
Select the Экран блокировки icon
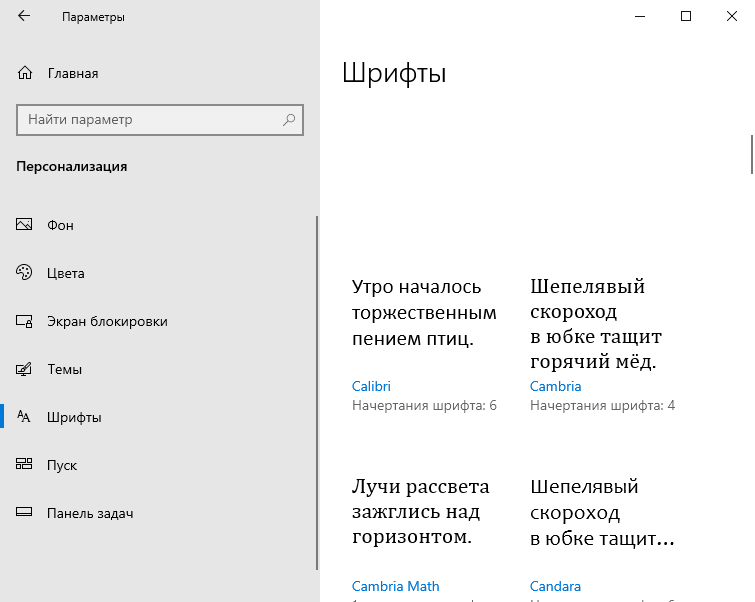click(x=24, y=321)
